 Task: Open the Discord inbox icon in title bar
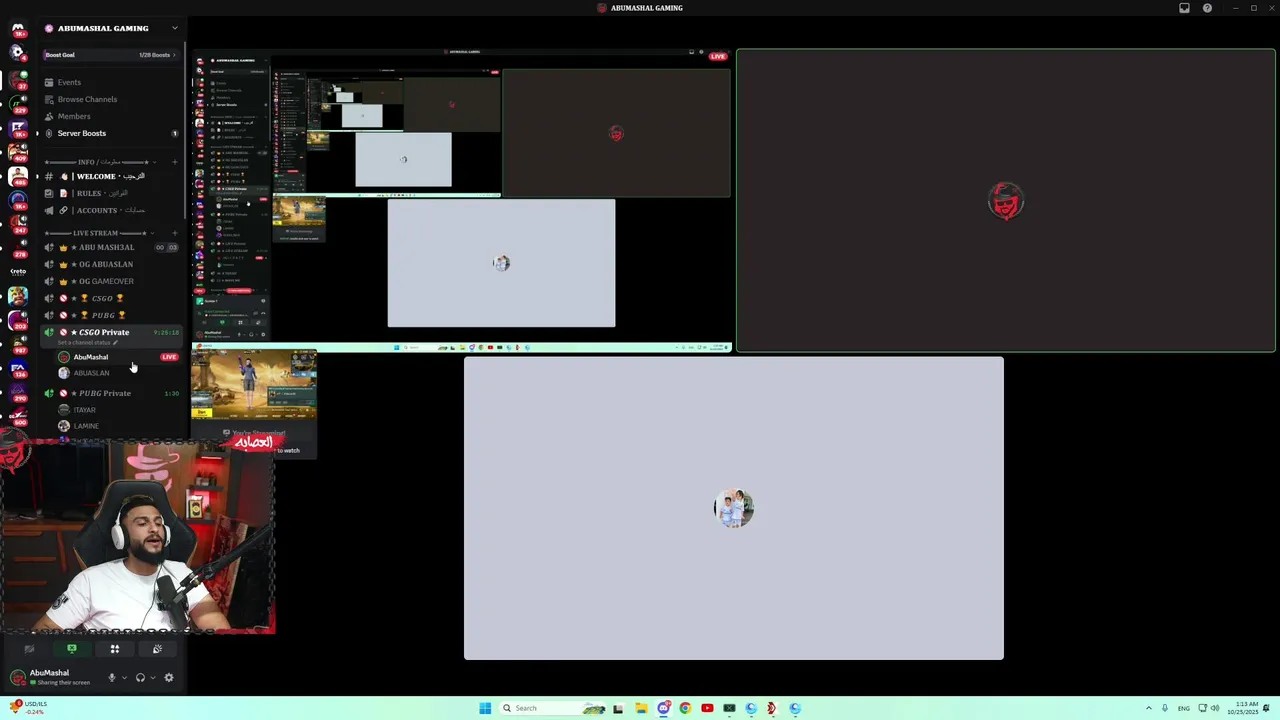click(1184, 8)
